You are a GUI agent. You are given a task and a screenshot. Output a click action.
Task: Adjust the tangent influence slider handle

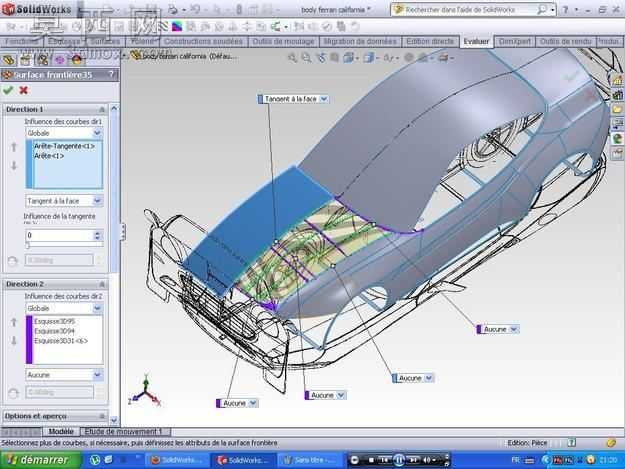click(28, 246)
